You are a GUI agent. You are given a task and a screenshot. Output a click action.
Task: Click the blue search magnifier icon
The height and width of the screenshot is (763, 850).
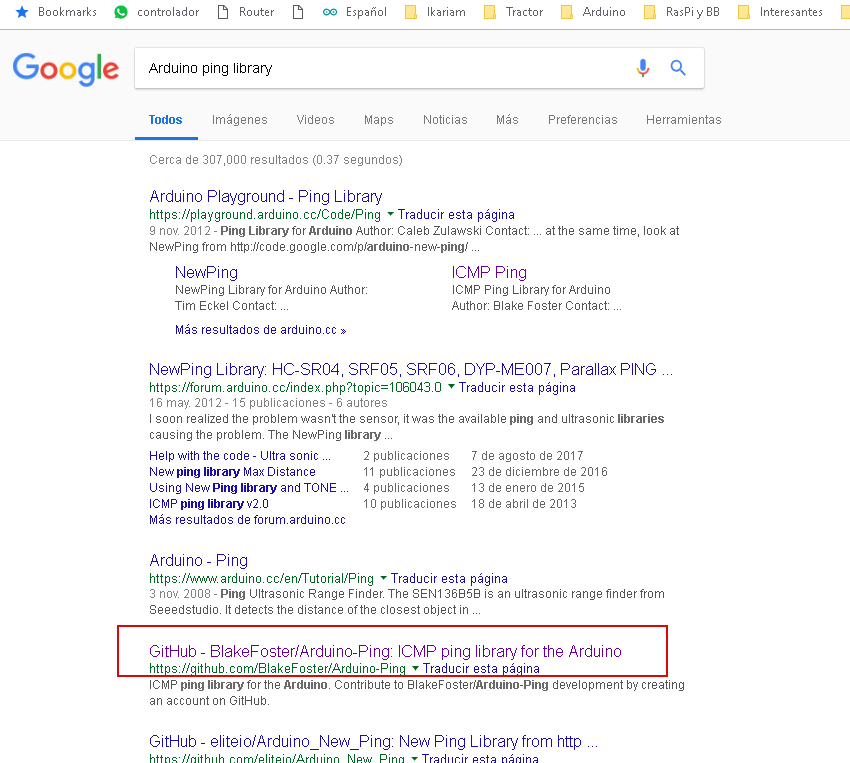point(678,68)
